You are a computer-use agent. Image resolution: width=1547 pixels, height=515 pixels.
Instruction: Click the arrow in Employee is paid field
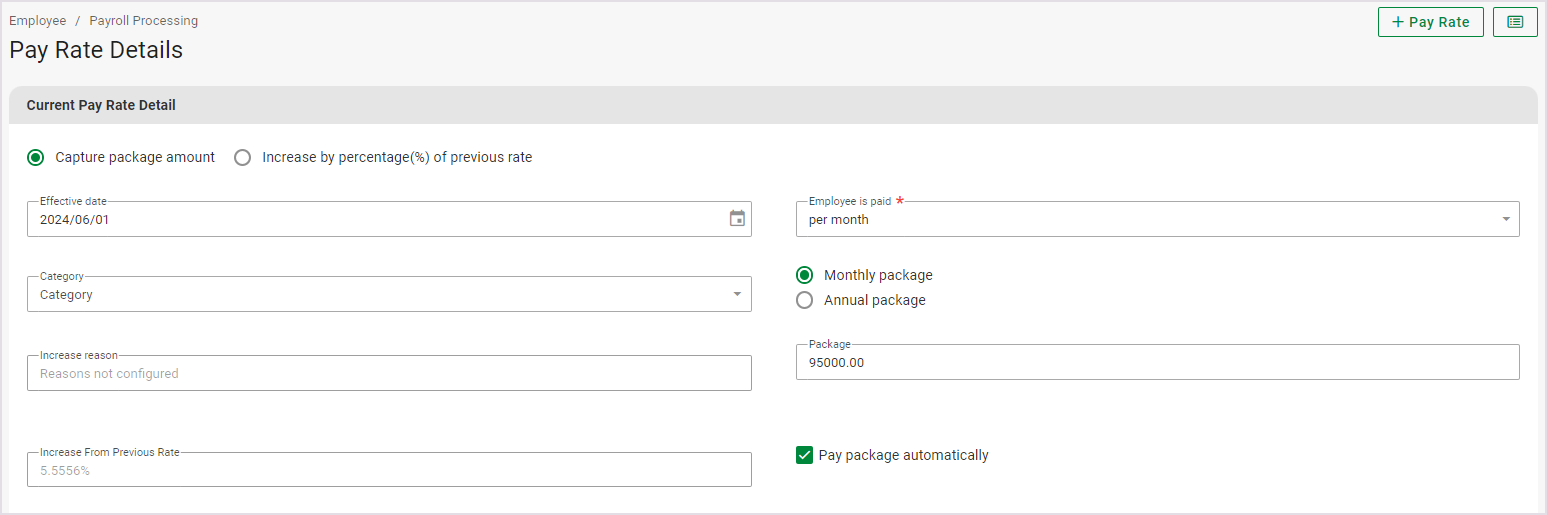tap(1505, 220)
